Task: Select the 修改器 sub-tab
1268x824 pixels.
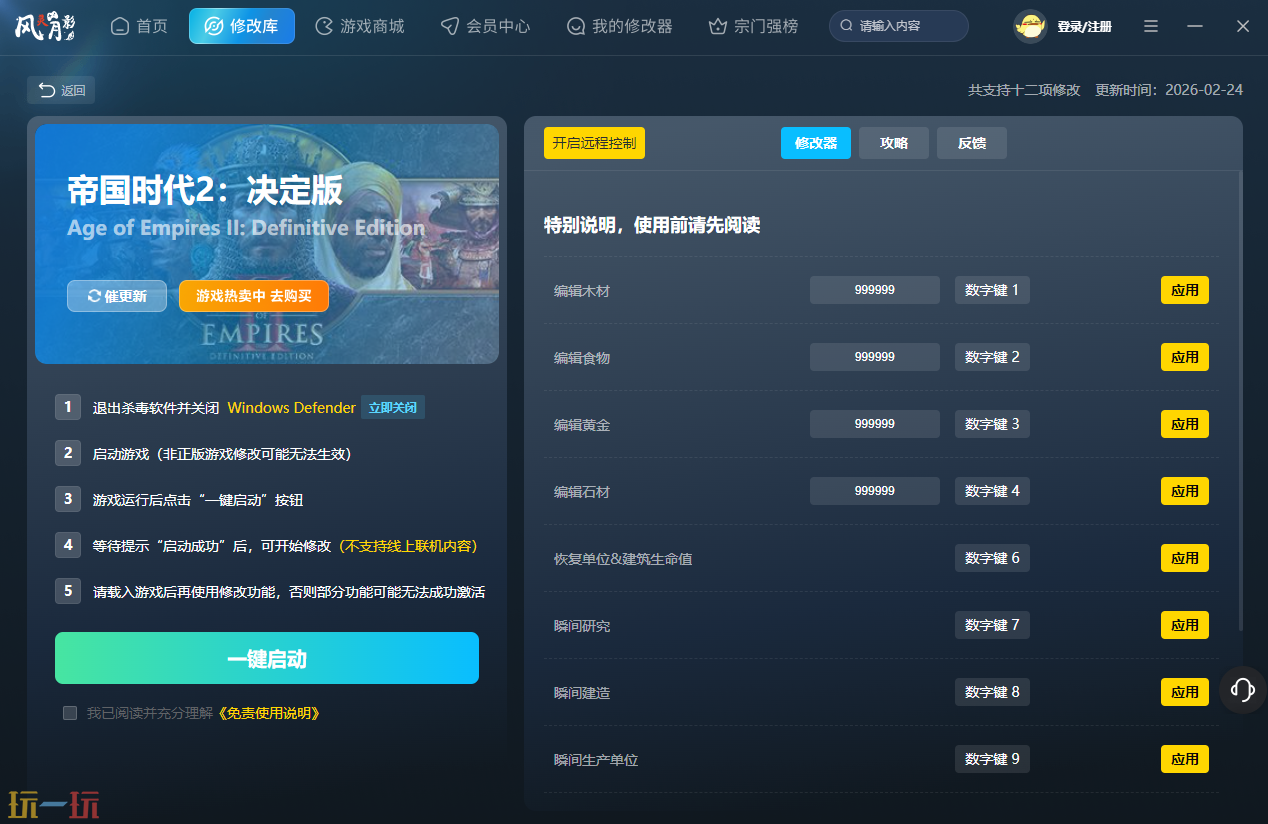Action: click(x=816, y=143)
